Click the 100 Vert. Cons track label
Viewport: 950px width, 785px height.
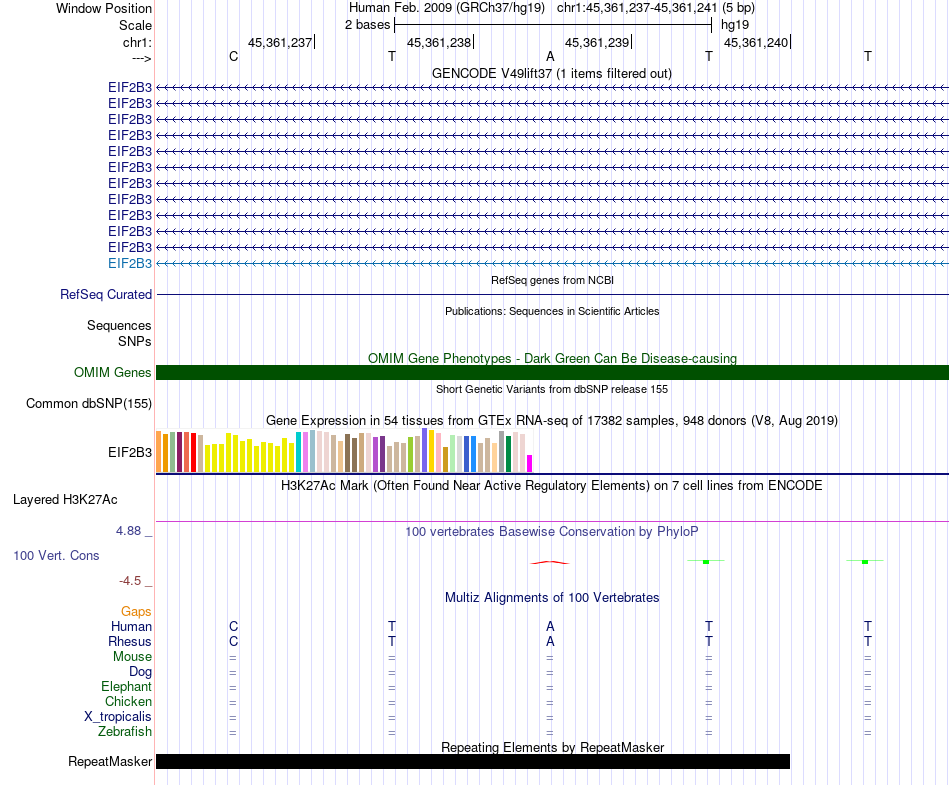point(56,555)
